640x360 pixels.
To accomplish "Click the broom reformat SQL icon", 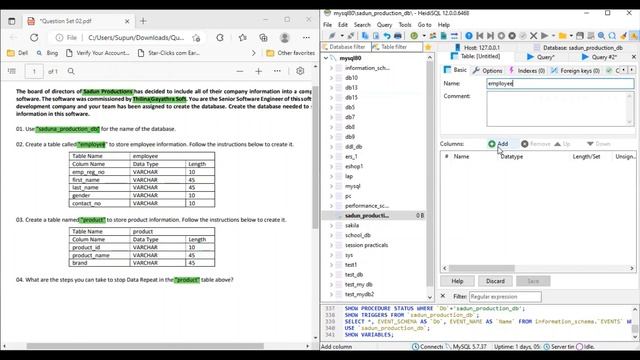I will click(x=623, y=36).
